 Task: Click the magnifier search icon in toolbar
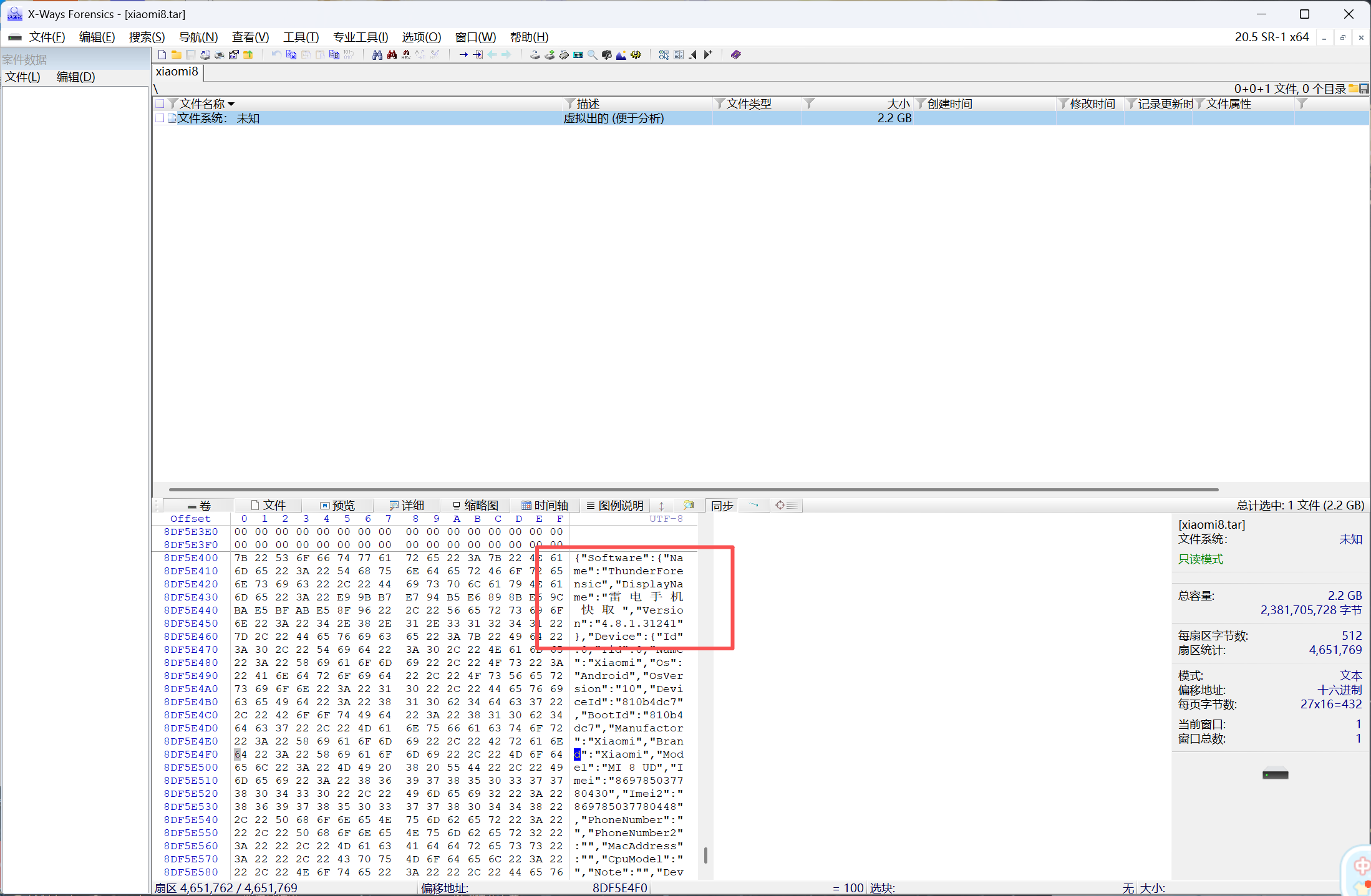[x=592, y=55]
